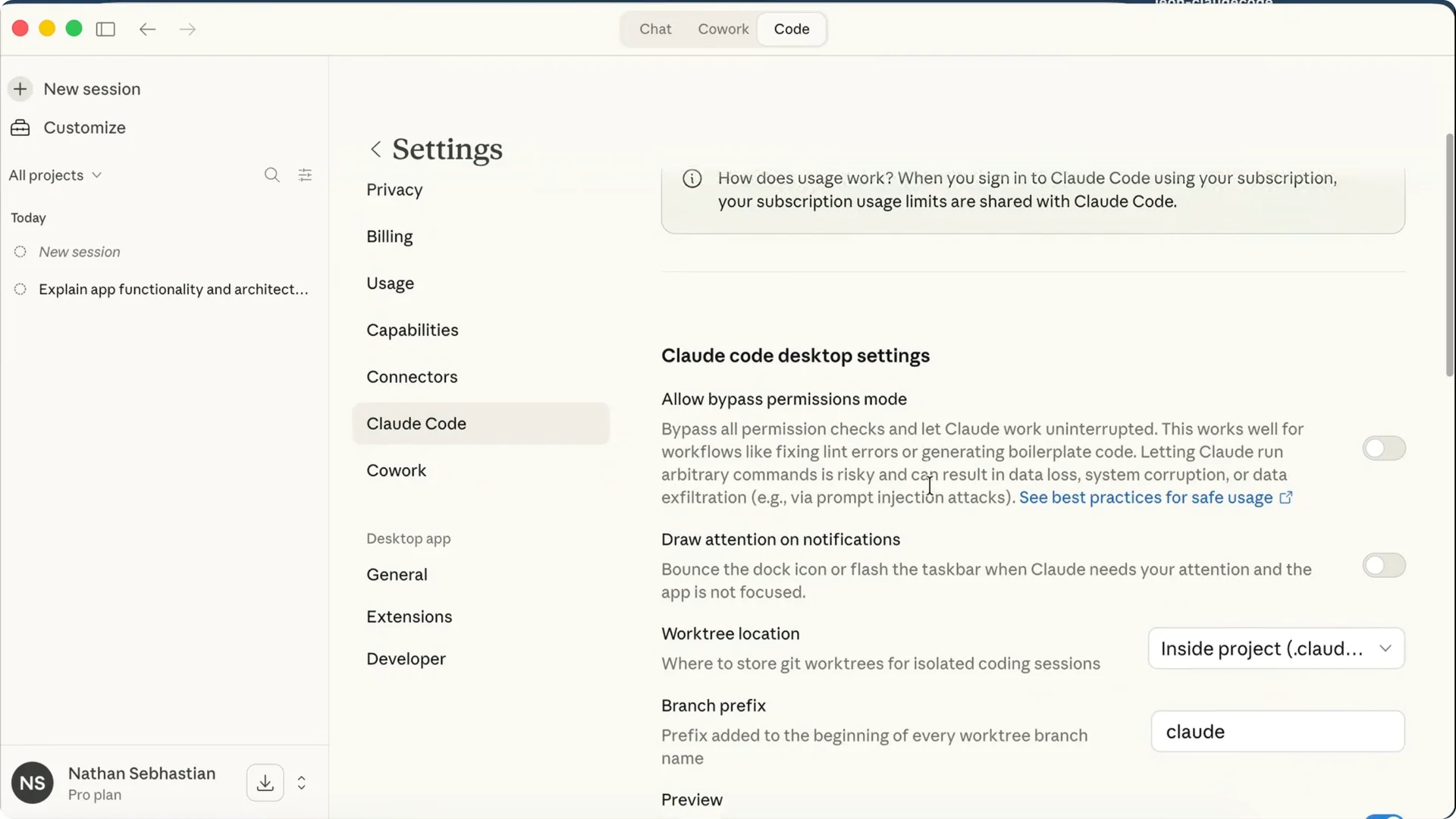
Task: Expand the account switcher chevrons
Action: point(301,783)
